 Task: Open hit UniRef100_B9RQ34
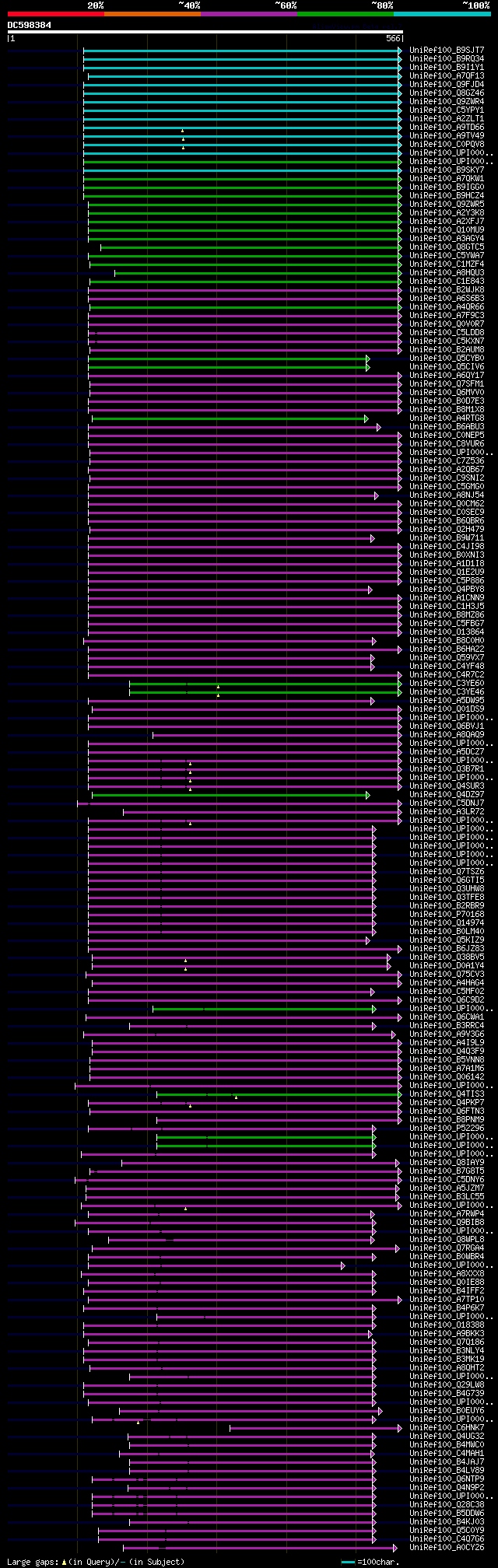coord(447,59)
